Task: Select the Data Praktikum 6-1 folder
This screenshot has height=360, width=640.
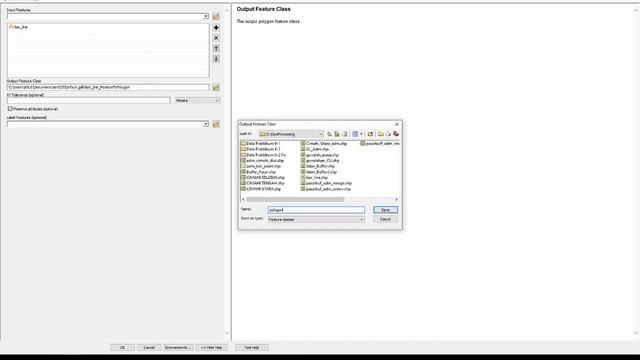Action: tap(260, 144)
